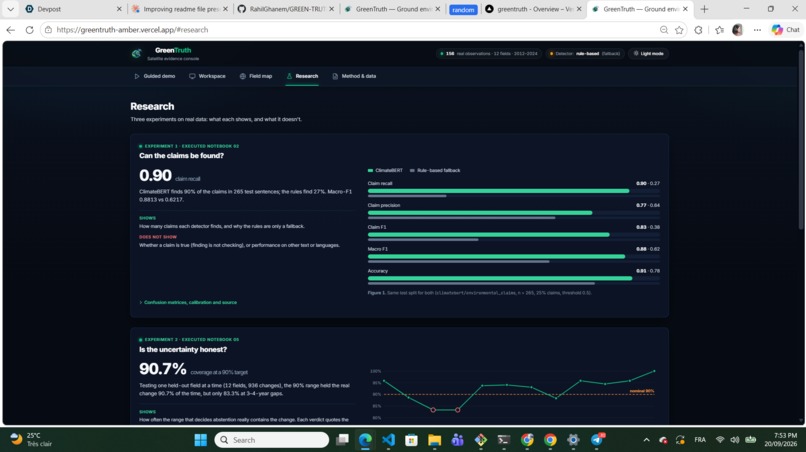Screen dimensions: 806x452
Task: Open Microsoft Store from taskbar
Action: click(411, 440)
